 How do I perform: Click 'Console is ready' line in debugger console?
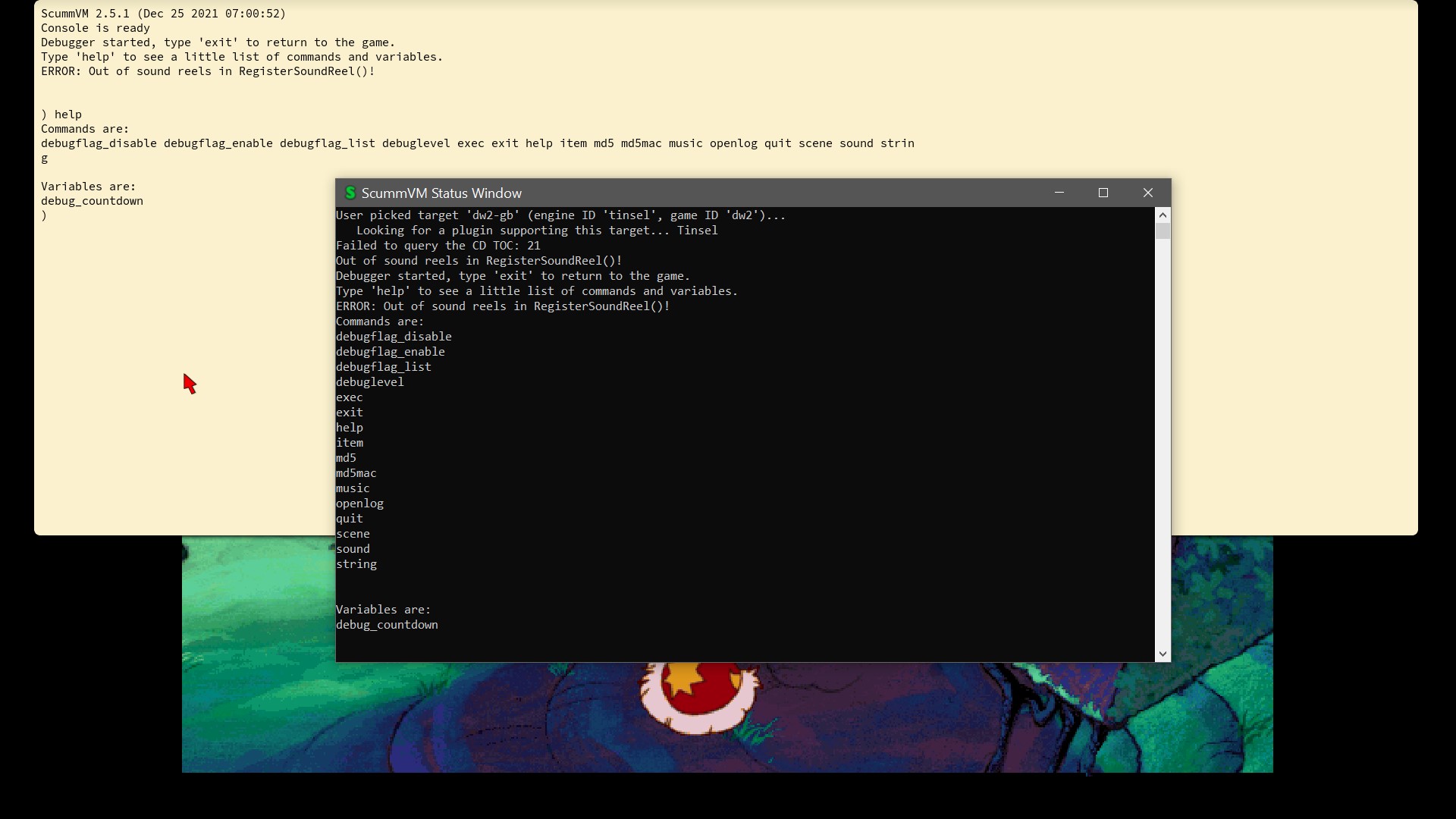click(x=96, y=28)
